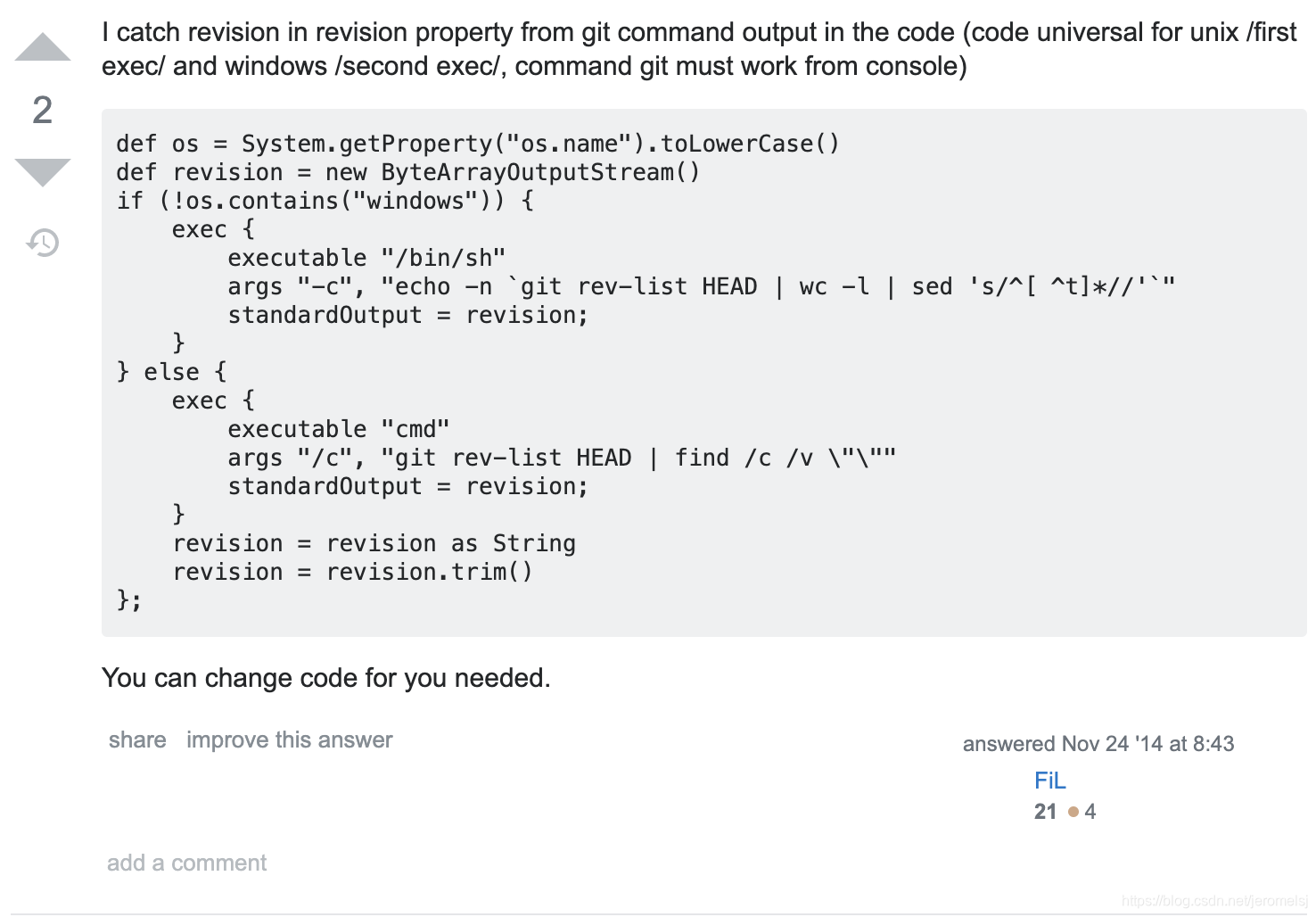Open the share link below the answer

137,739
